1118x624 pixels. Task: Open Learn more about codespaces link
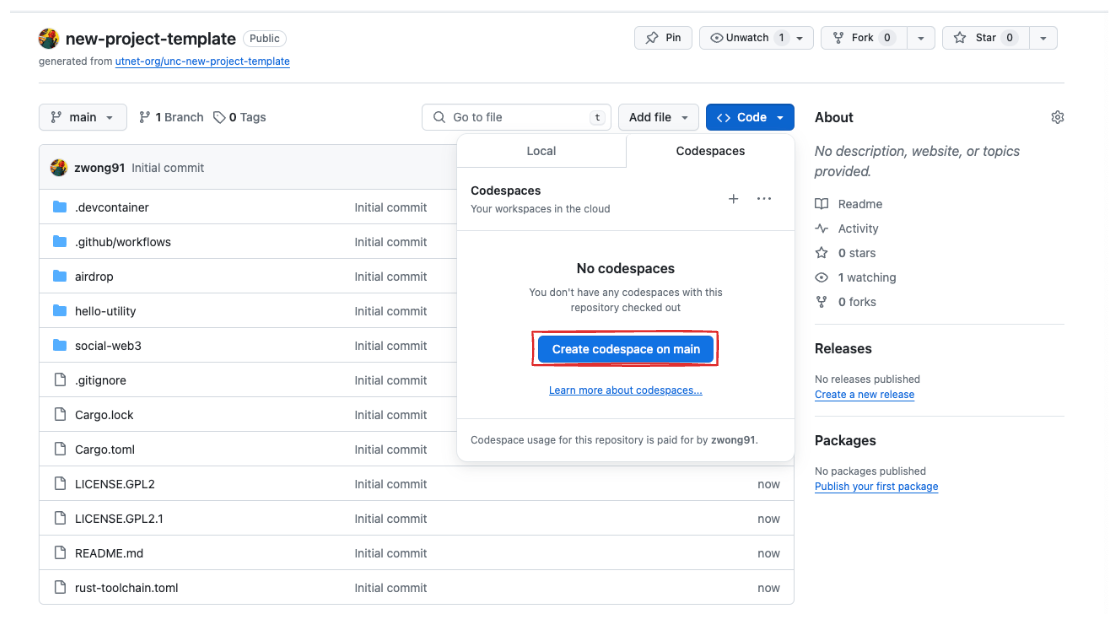tap(625, 391)
